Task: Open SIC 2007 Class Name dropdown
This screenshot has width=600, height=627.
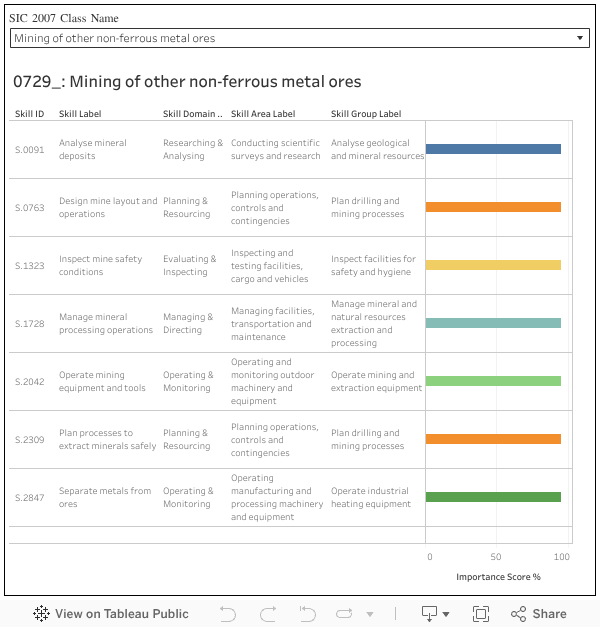Action: (300, 38)
